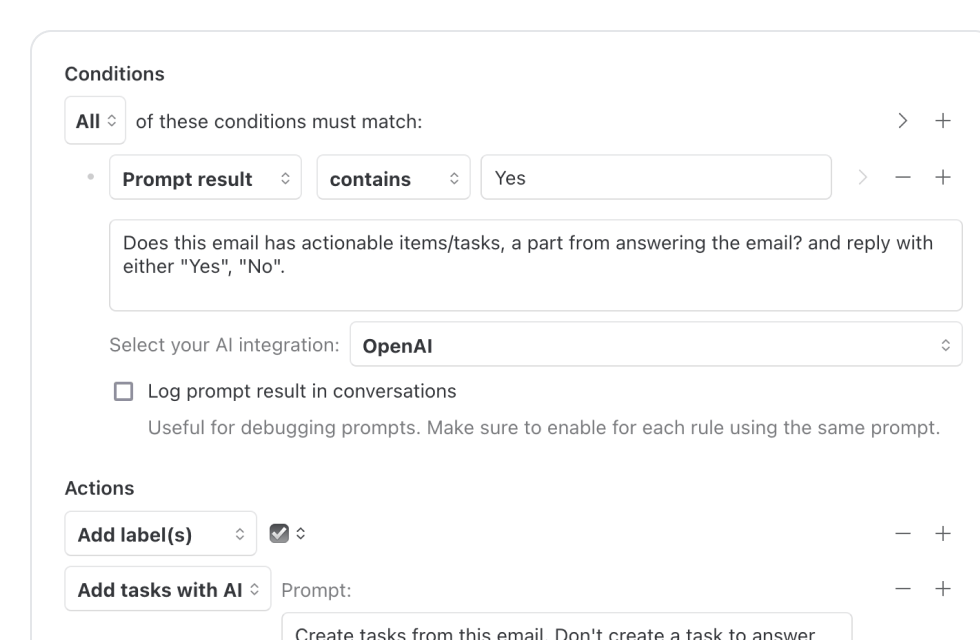
Task: Click grayed chevron on Prompt result row
Action: click(862, 178)
